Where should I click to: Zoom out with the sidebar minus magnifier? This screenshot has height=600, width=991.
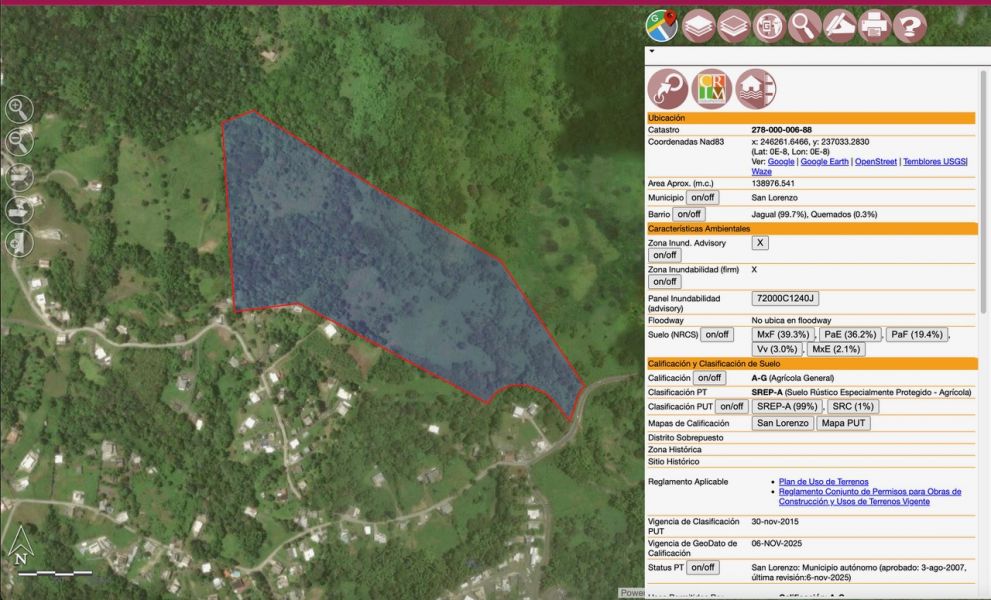[x=18, y=143]
